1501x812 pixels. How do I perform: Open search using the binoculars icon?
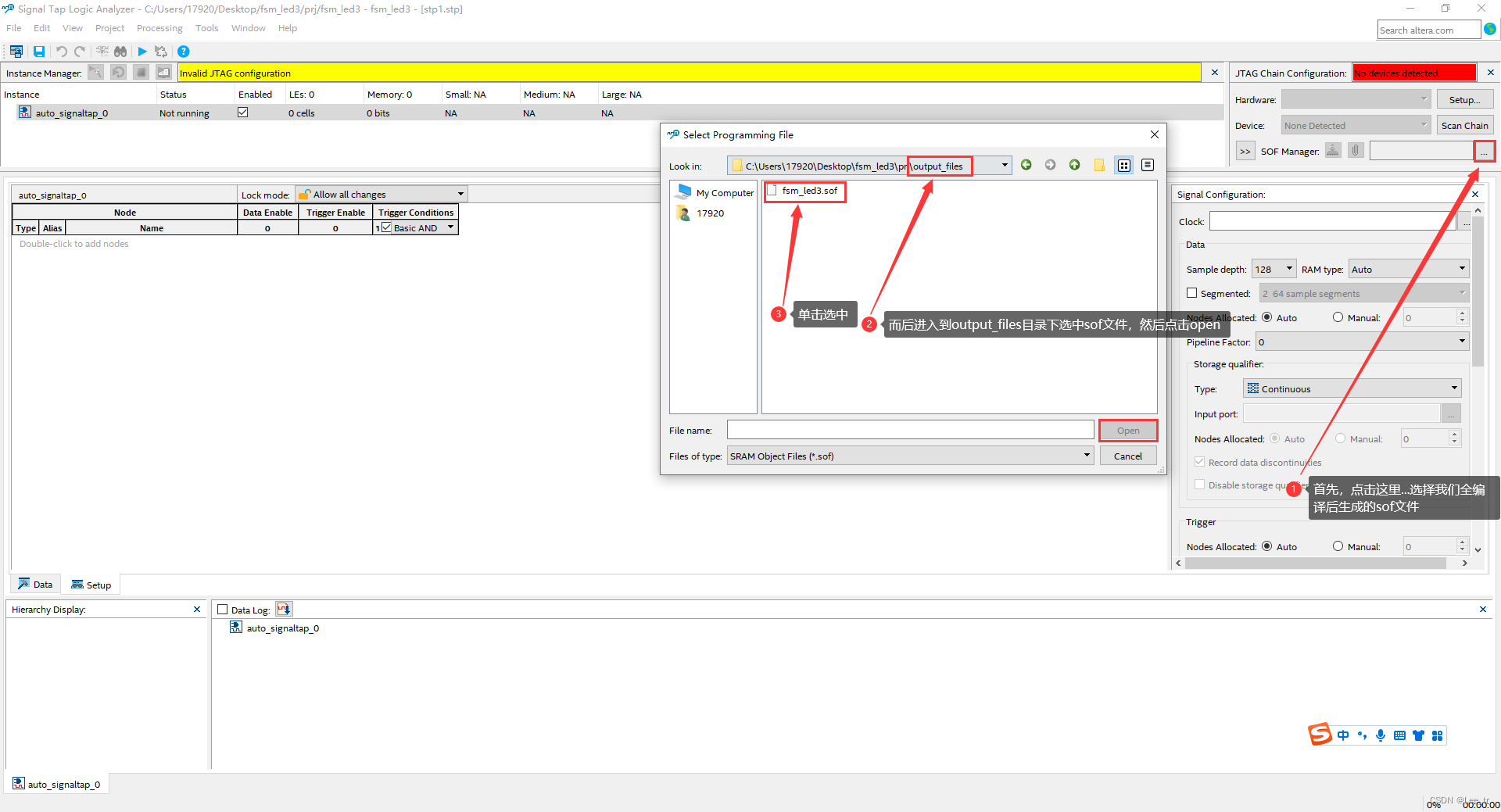(x=121, y=52)
